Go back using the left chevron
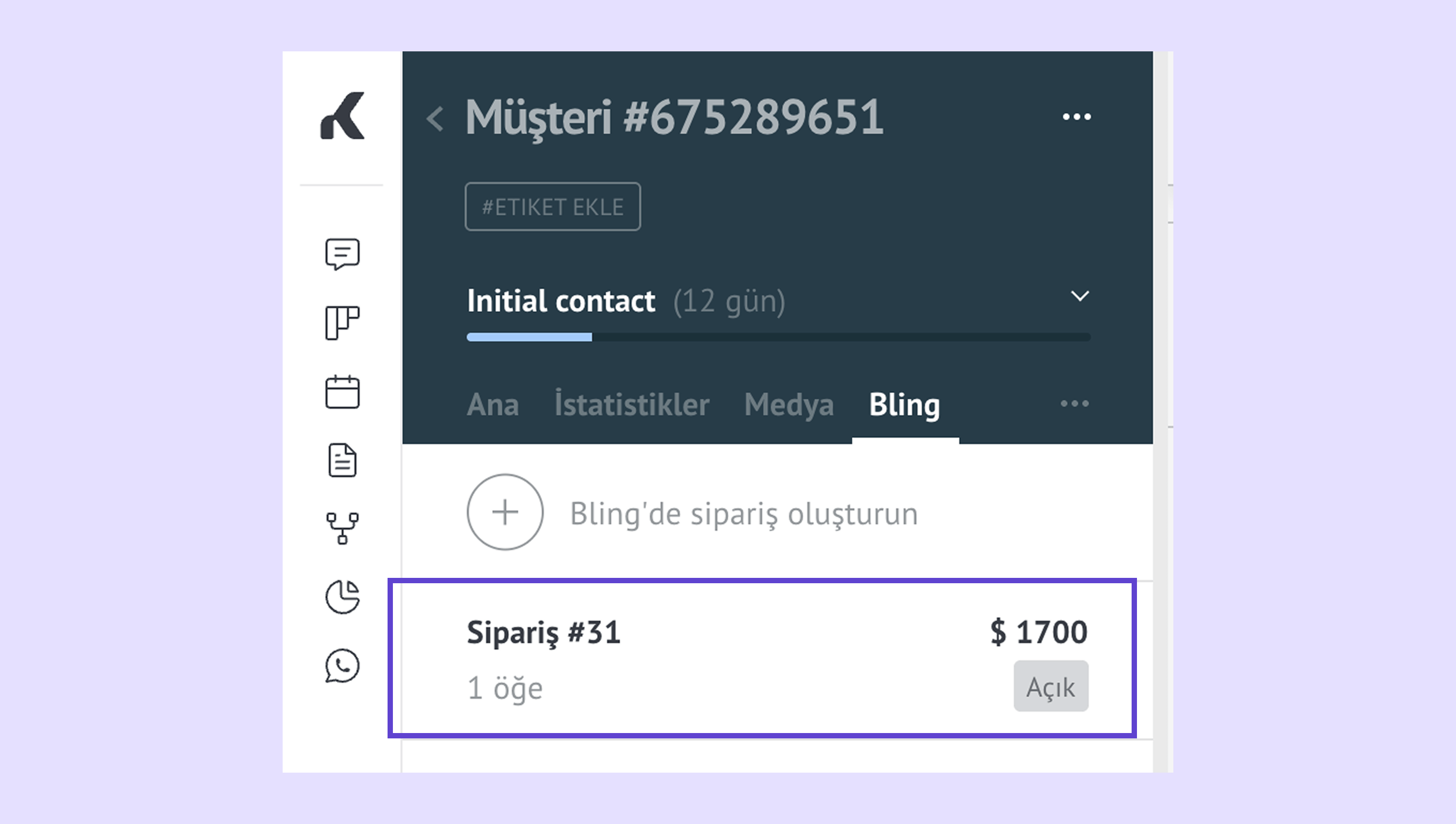The image size is (1456, 824). click(435, 119)
